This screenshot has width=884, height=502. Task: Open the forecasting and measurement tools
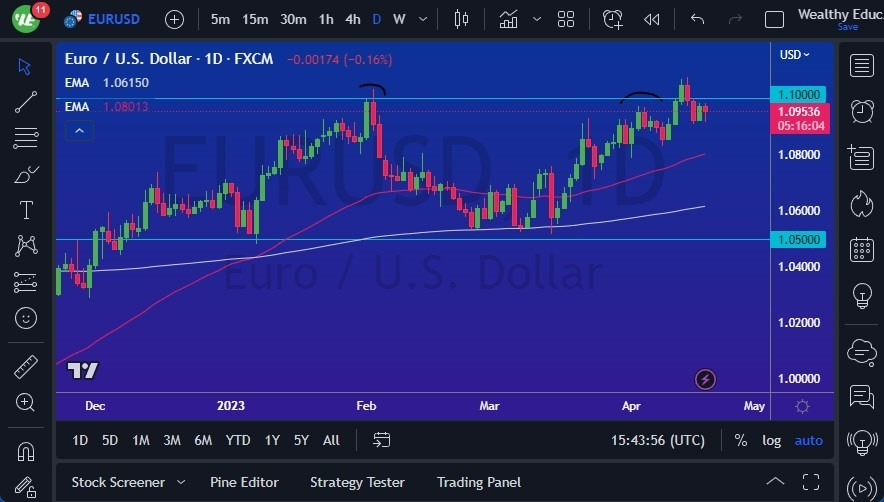coord(26,282)
